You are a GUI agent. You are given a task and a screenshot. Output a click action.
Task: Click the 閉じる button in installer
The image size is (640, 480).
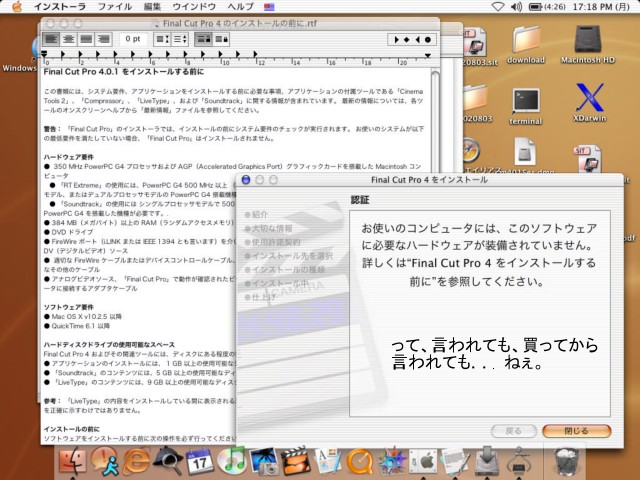click(576, 431)
